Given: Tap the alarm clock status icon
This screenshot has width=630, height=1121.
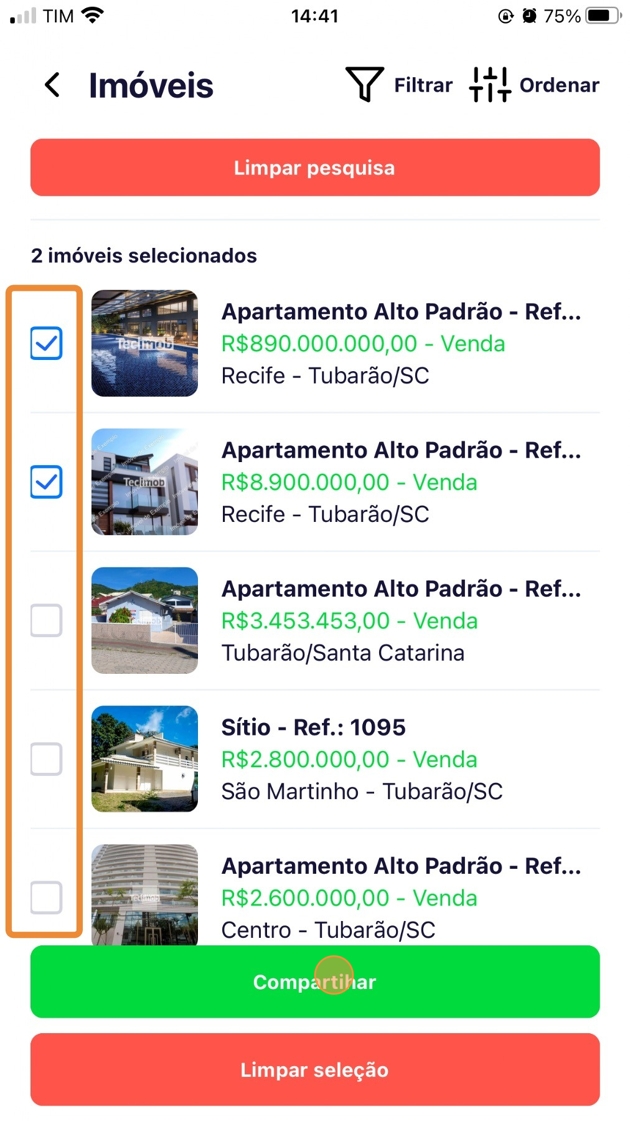Looking at the screenshot, I should [529, 16].
